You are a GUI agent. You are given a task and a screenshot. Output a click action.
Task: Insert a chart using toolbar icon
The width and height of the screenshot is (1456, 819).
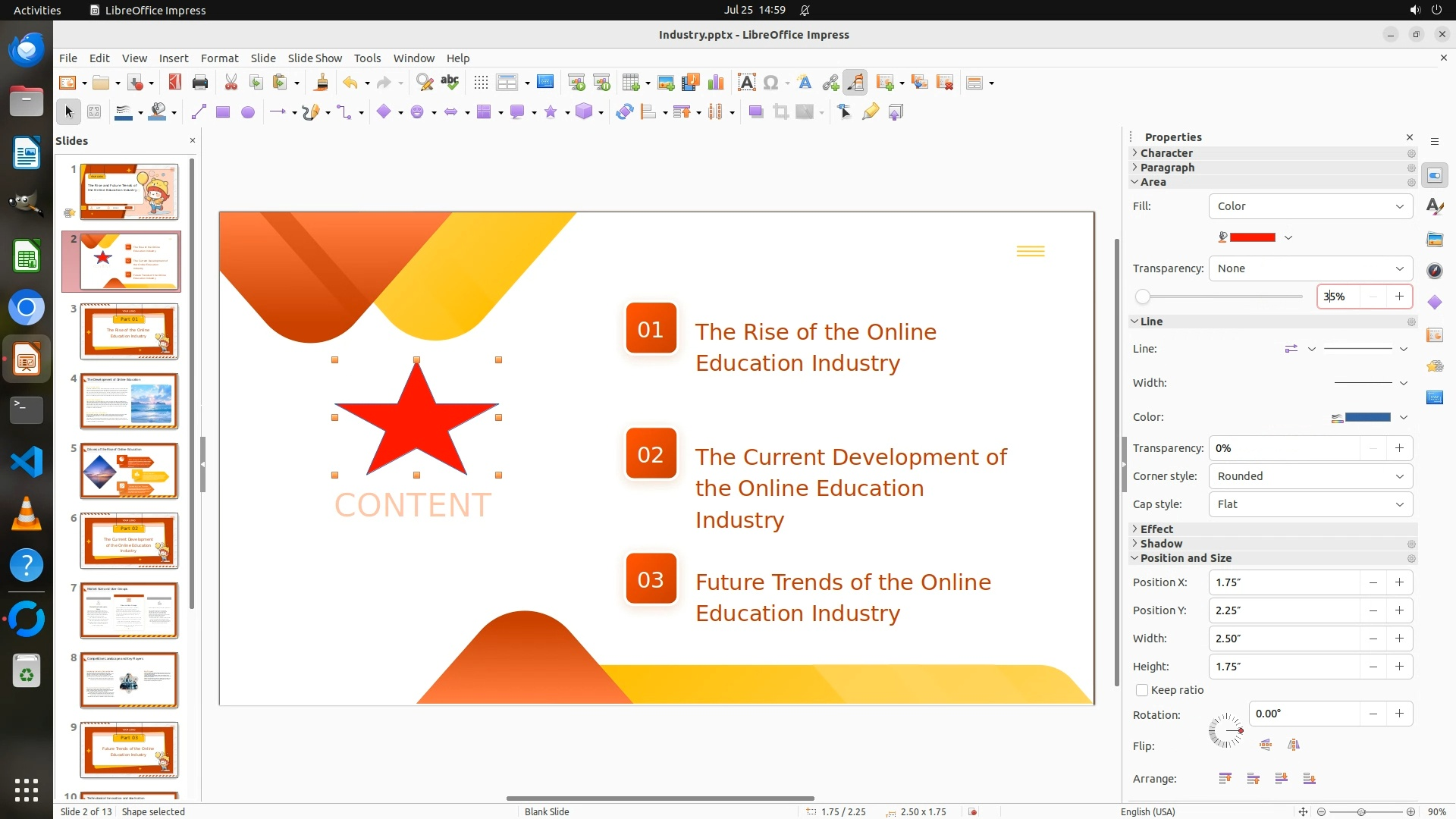pyautogui.click(x=715, y=83)
